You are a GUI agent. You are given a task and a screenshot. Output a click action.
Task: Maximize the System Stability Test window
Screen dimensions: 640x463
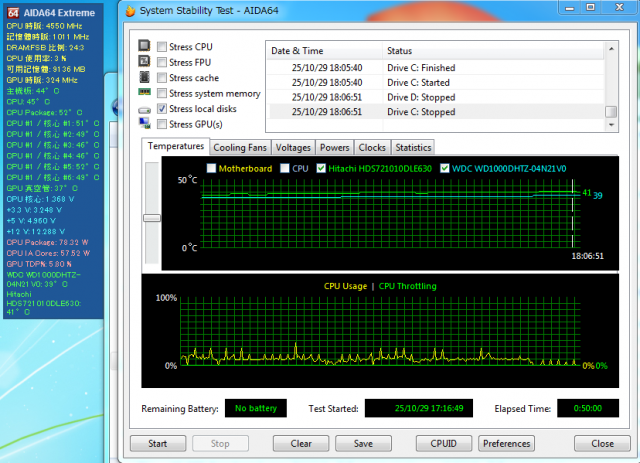point(591,7)
